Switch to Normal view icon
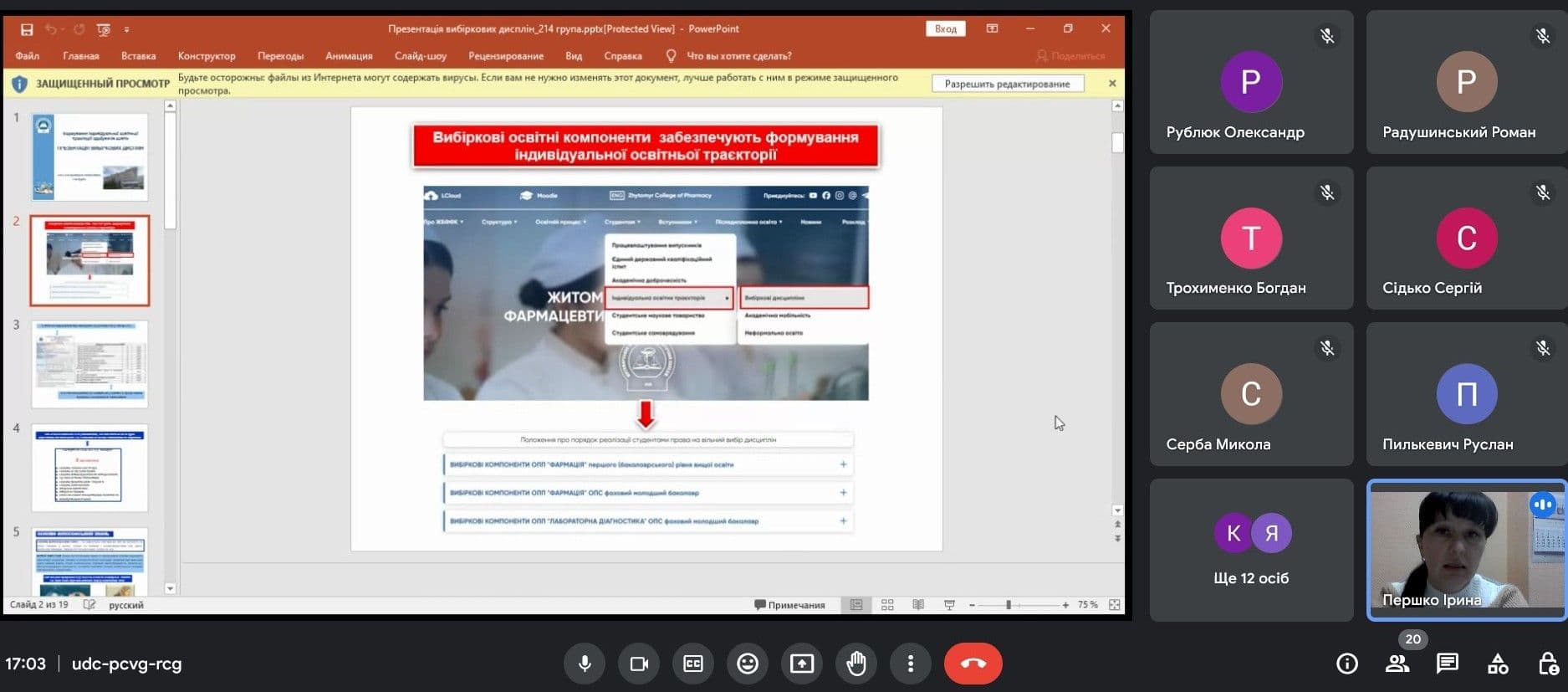 [856, 605]
